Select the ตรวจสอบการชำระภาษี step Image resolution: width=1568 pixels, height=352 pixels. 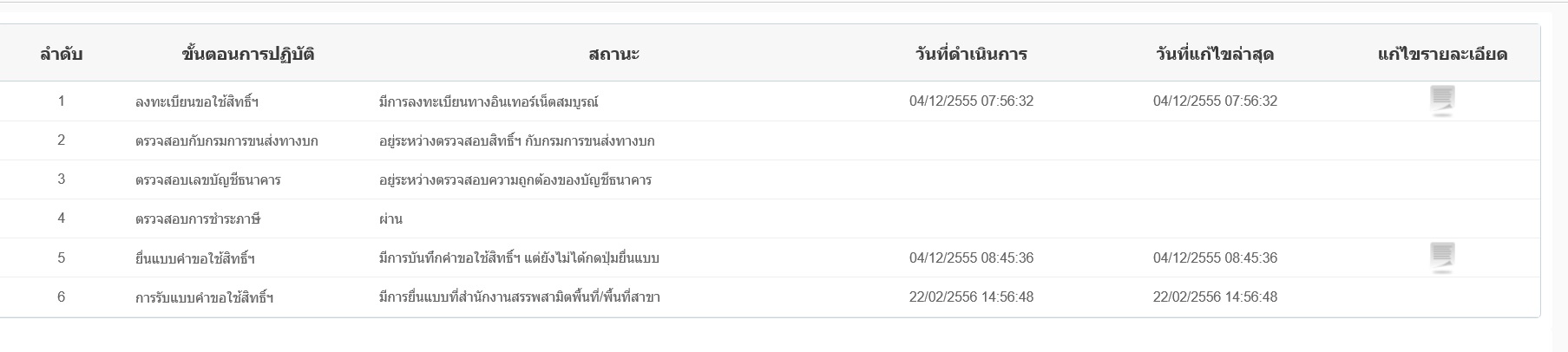pos(198,218)
